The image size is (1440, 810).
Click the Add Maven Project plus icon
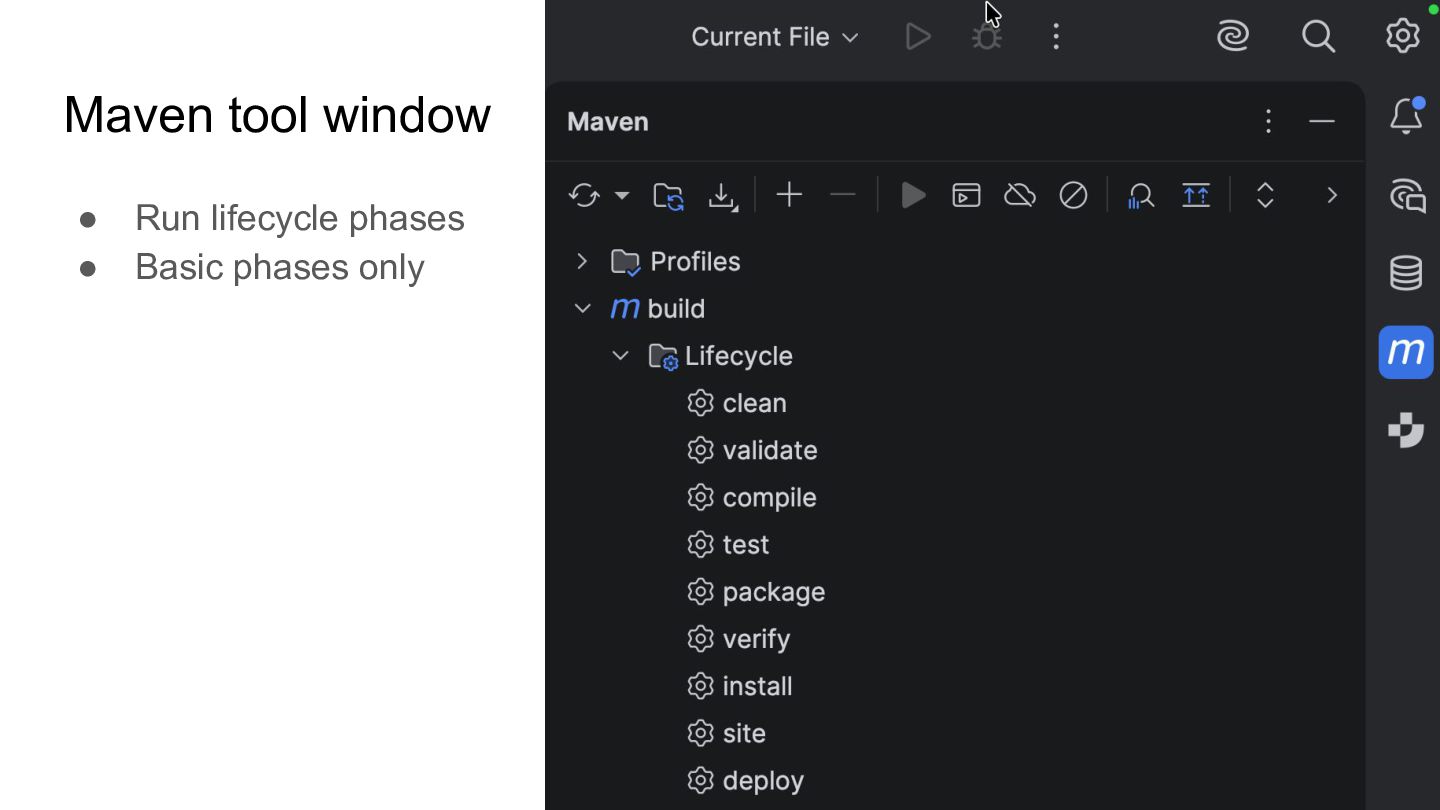click(789, 195)
